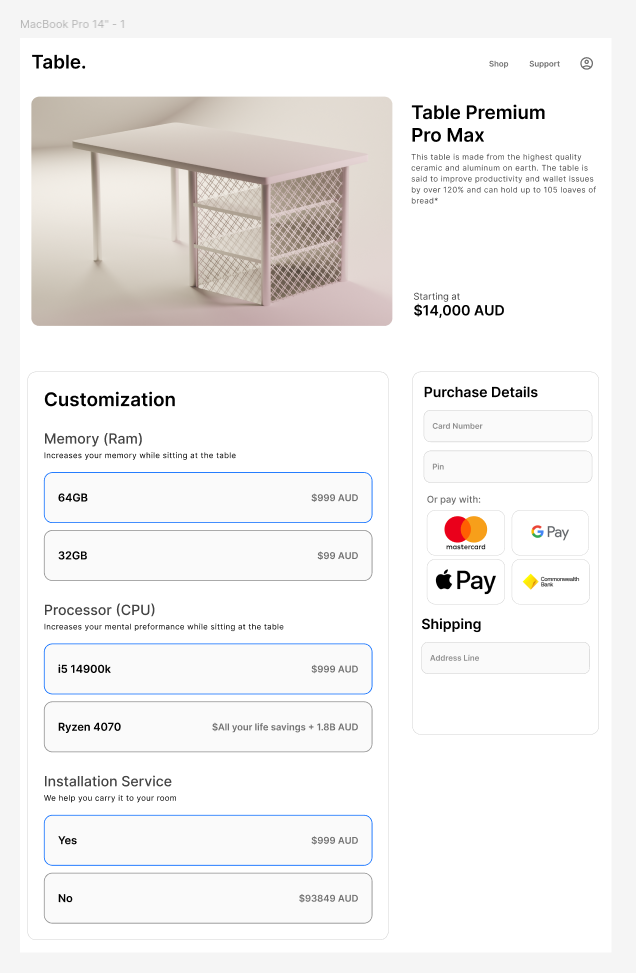Click the Address Line shipping field
This screenshot has width=636, height=973.
pyautogui.click(x=505, y=658)
